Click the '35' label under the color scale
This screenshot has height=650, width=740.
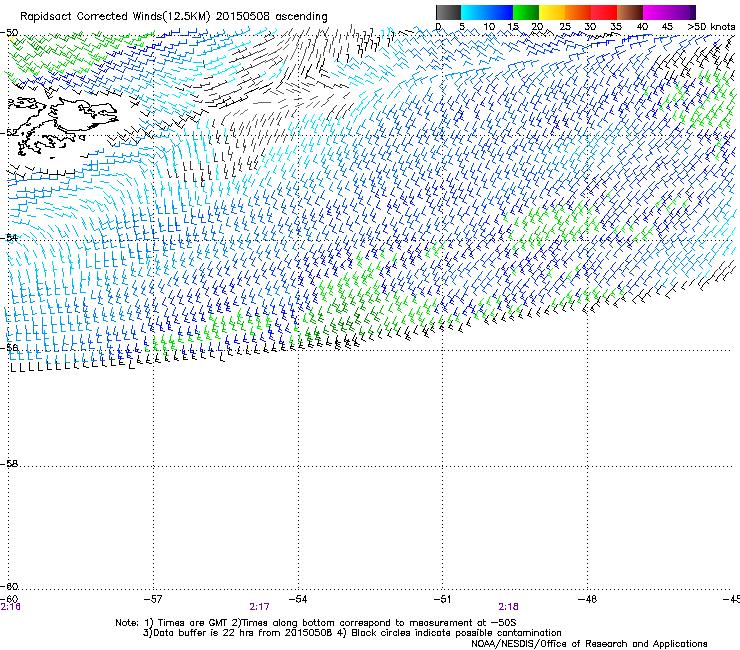point(616,26)
